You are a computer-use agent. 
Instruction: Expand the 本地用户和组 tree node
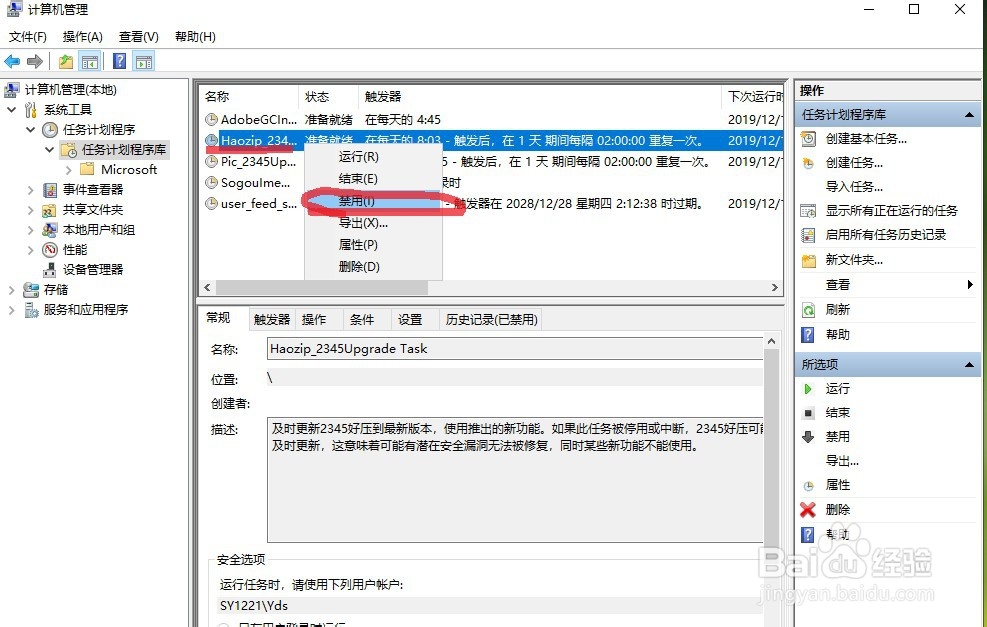(30, 230)
